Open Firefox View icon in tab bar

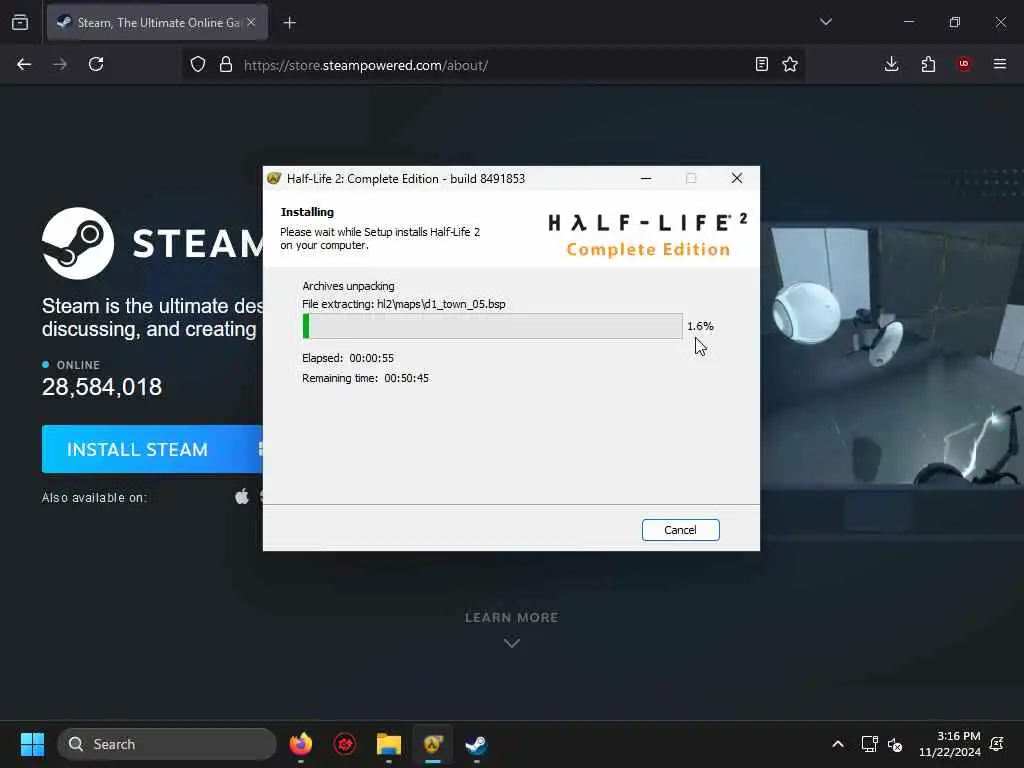20,22
